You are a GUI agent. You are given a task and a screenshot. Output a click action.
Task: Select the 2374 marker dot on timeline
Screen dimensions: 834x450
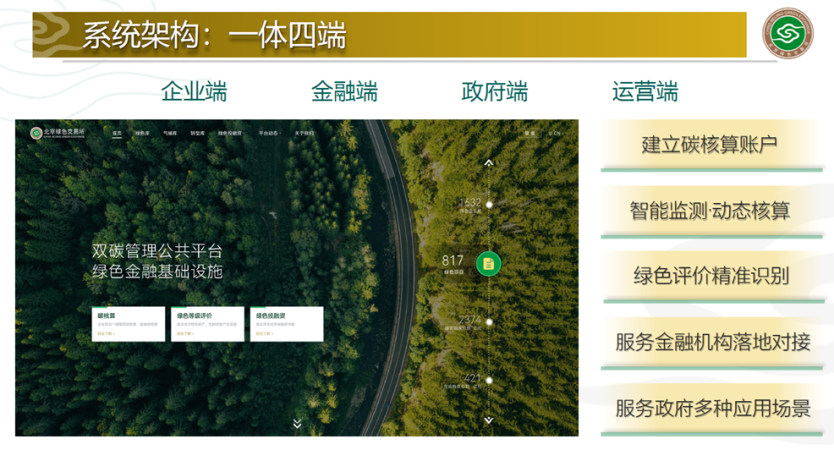489,322
